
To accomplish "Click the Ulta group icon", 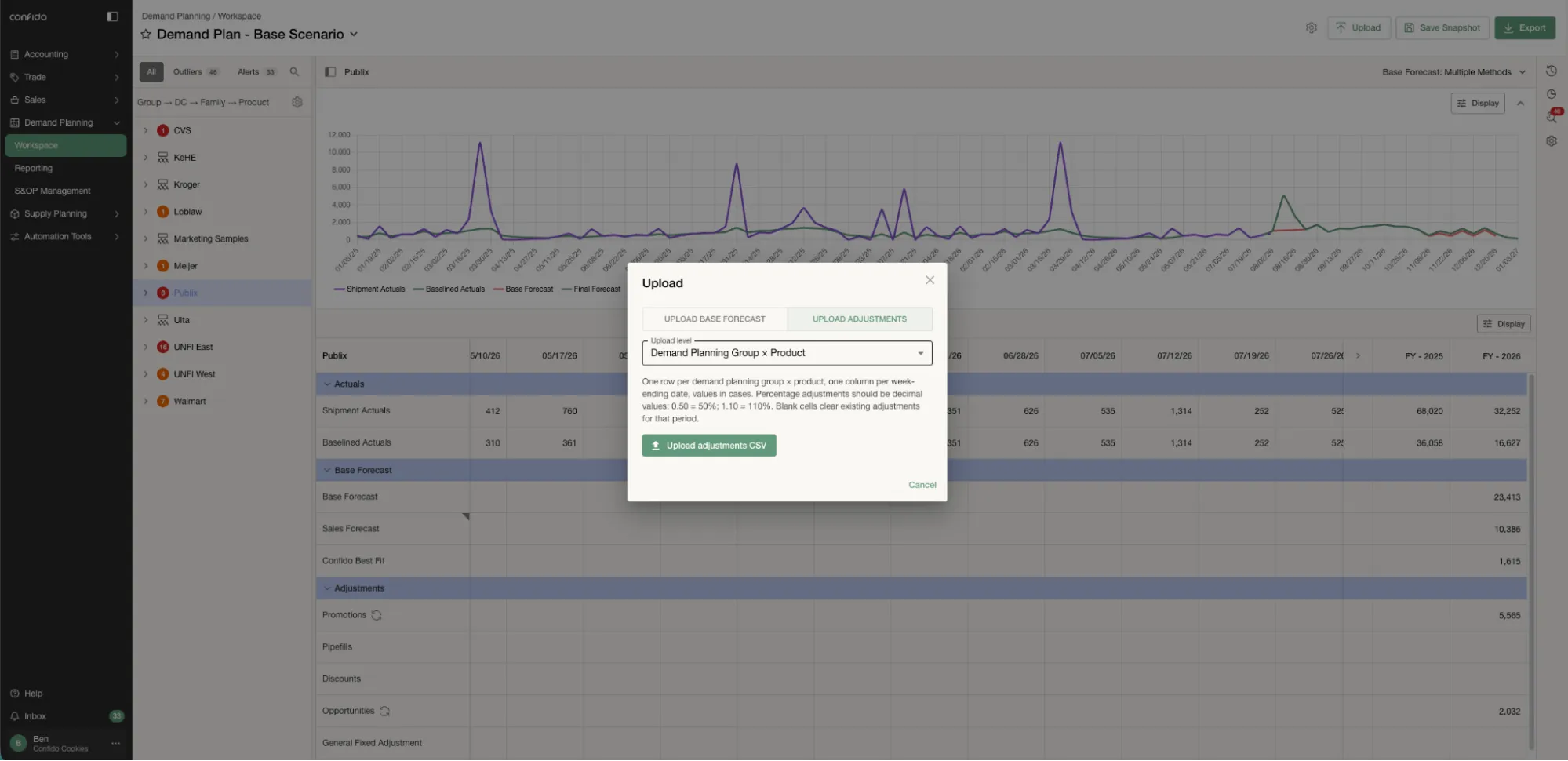I will tap(163, 320).
